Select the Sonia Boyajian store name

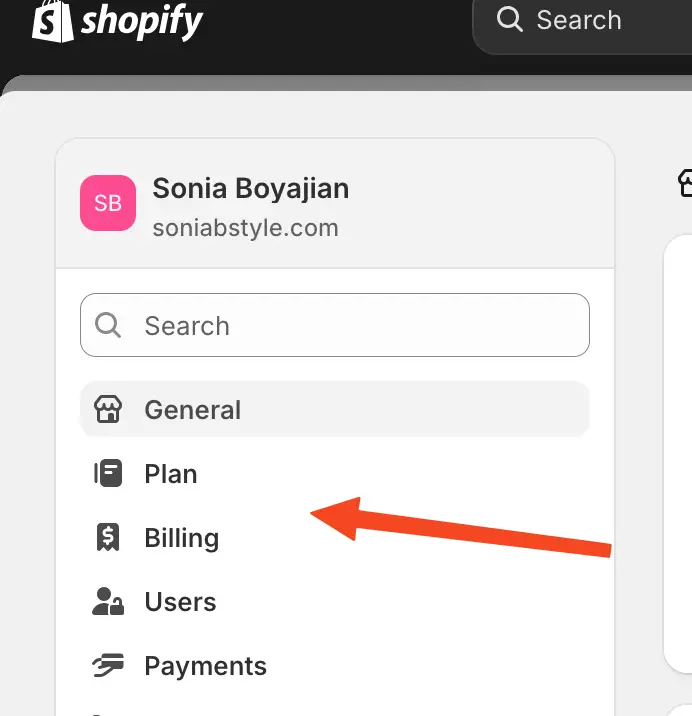click(250, 188)
